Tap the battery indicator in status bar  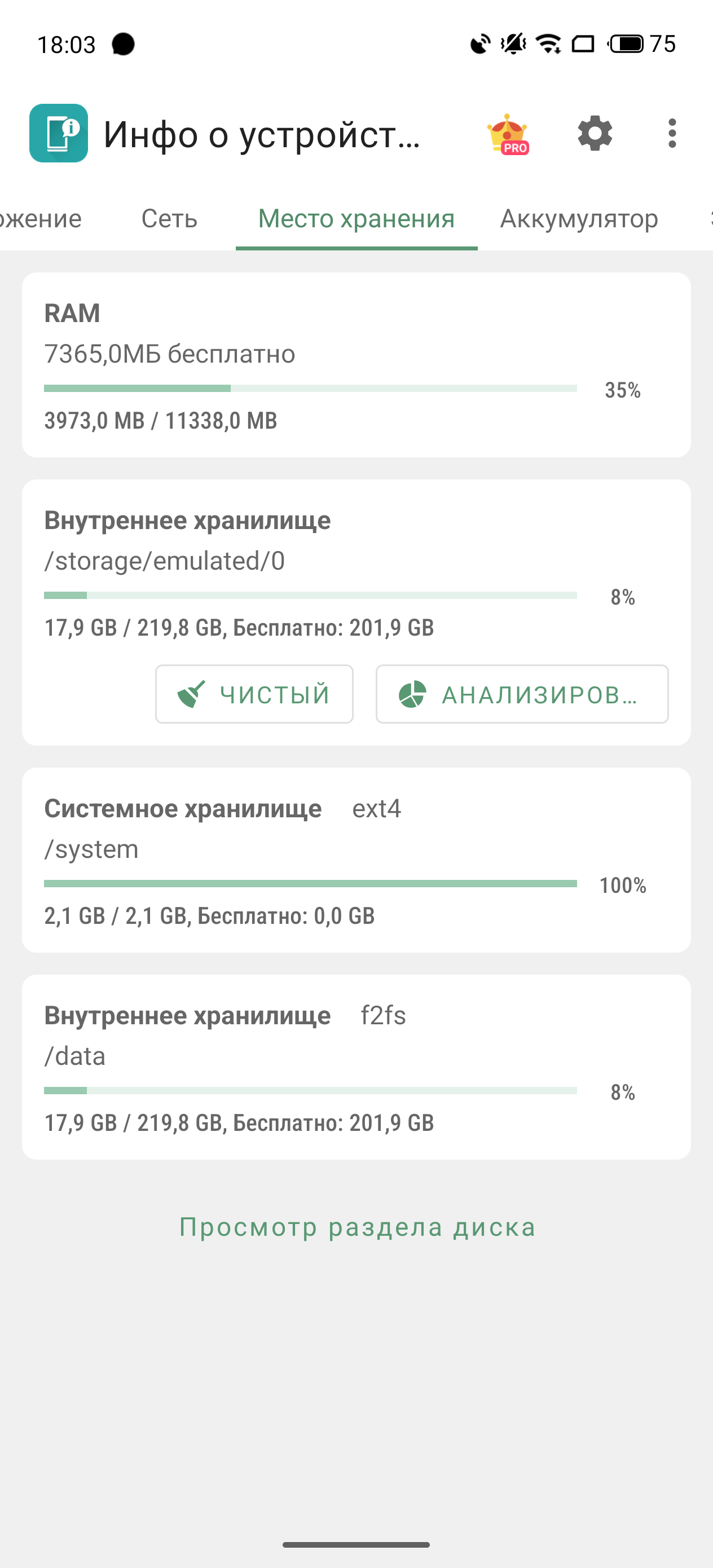point(626,44)
